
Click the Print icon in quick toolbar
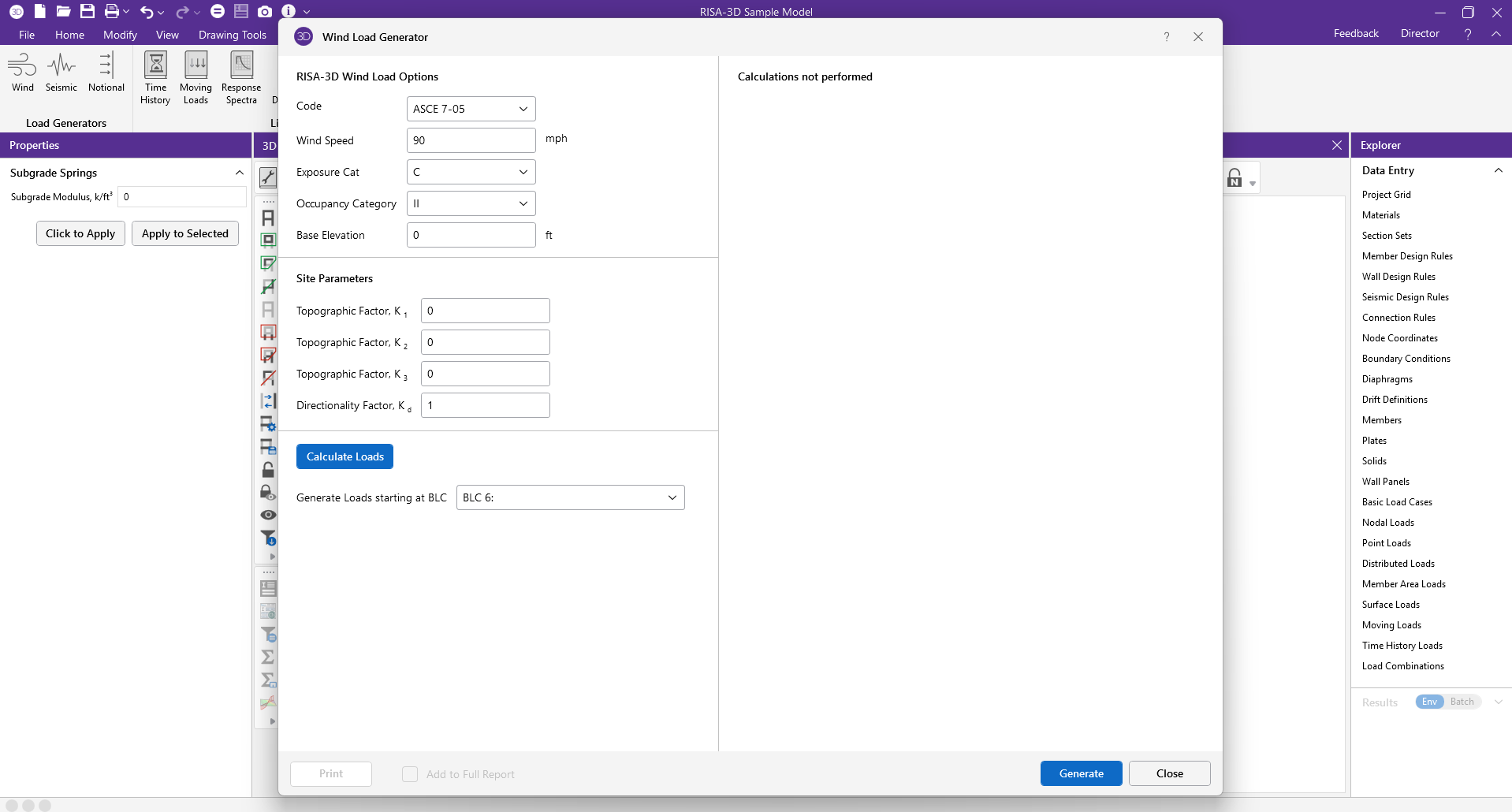(112, 11)
